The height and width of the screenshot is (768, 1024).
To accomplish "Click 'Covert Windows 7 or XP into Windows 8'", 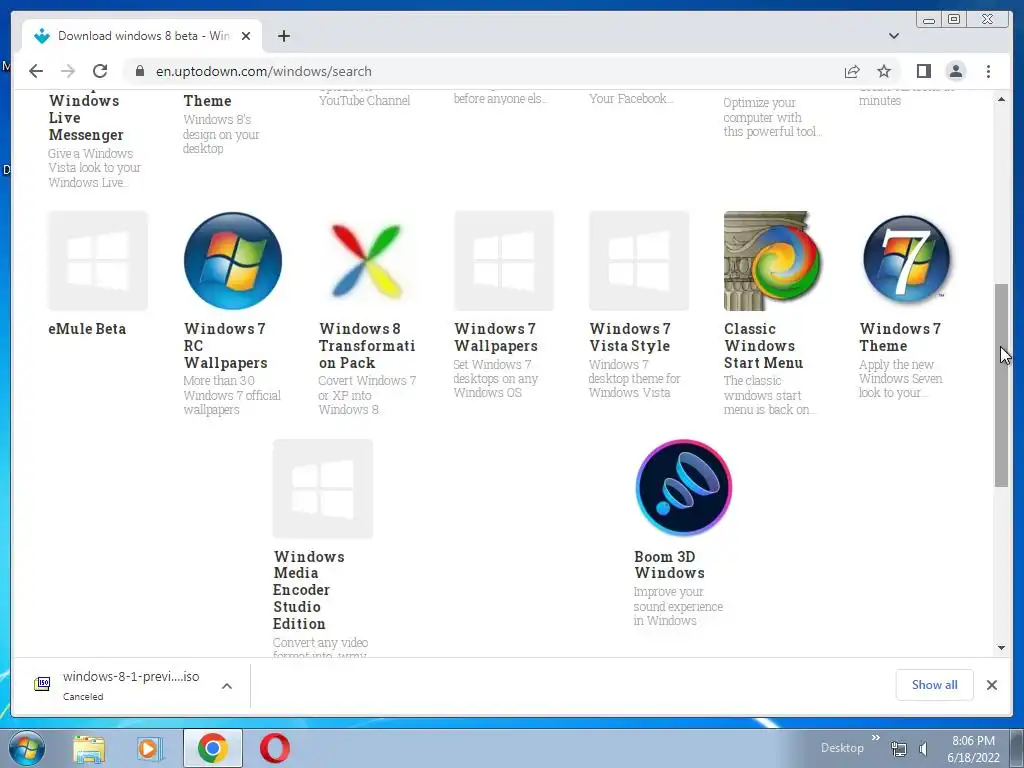I will pyautogui.click(x=367, y=395).
